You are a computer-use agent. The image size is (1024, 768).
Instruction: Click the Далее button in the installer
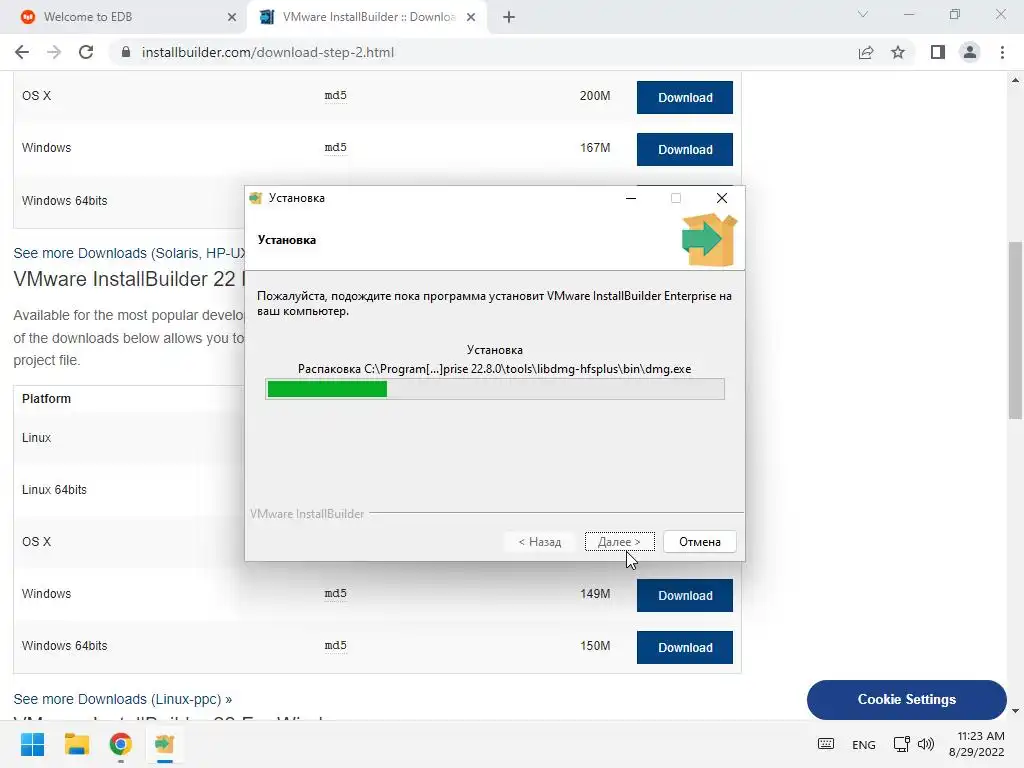pyautogui.click(x=619, y=542)
